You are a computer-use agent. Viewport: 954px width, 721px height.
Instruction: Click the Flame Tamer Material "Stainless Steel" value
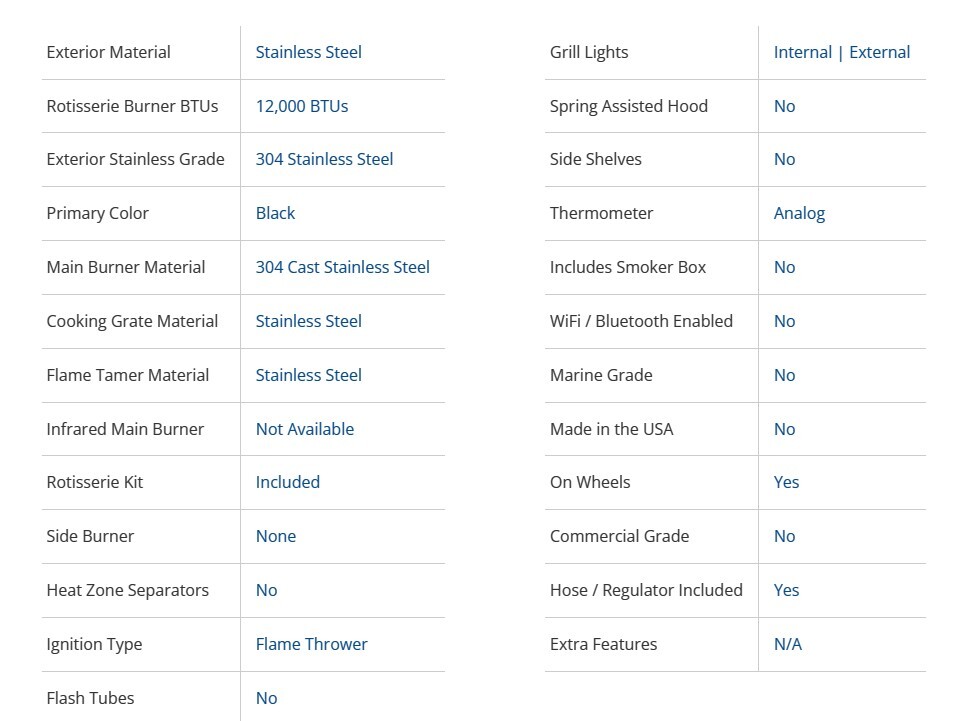pyautogui.click(x=308, y=375)
